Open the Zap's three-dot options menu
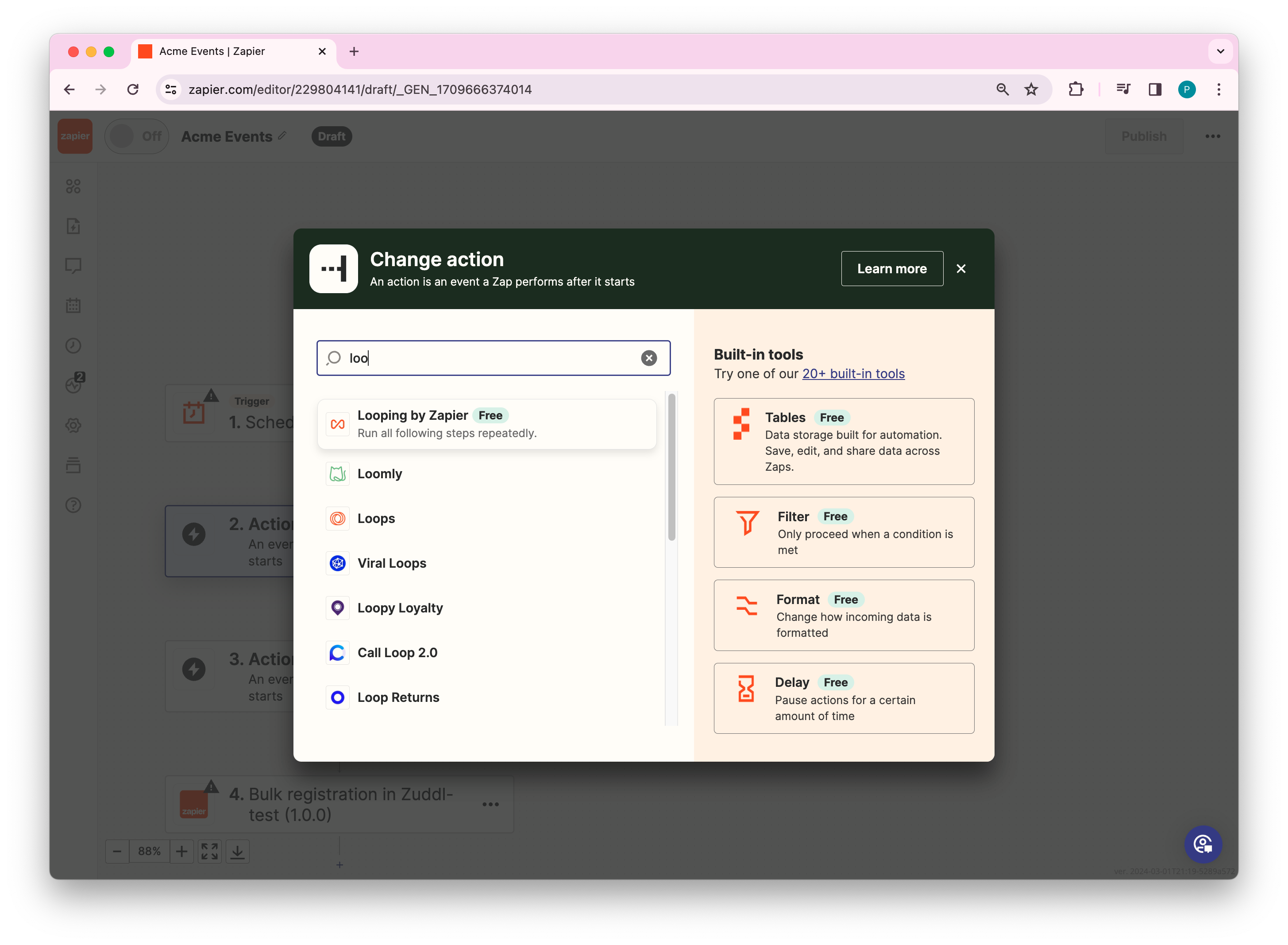The width and height of the screenshot is (1288, 945). pos(1213,136)
